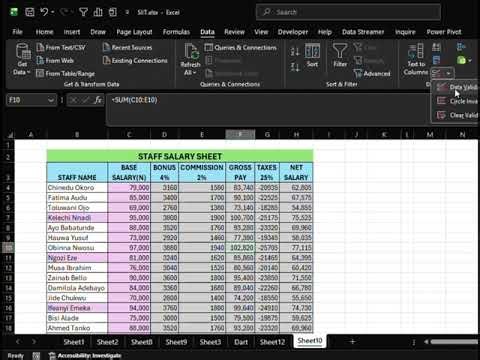
Task: Click the Select All corner of the grid
Action: tap(10, 135)
